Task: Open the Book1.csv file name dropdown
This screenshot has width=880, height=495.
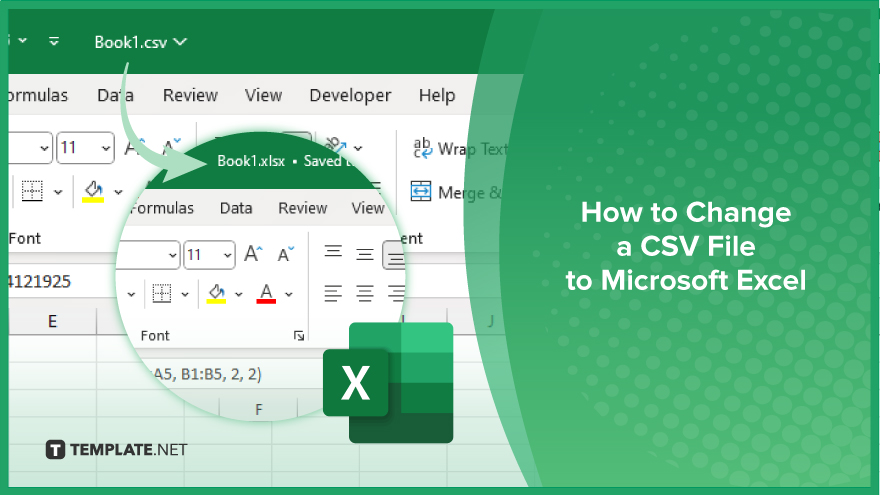Action: [180, 42]
